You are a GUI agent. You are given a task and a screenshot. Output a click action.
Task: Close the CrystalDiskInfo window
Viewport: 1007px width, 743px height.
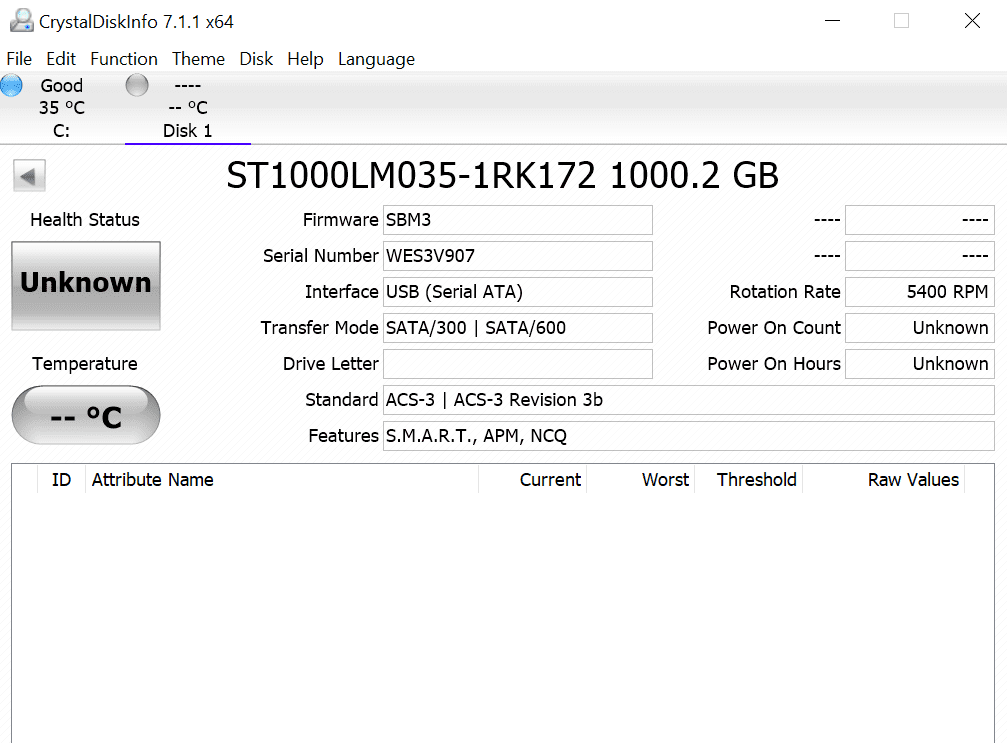[x=972, y=21]
